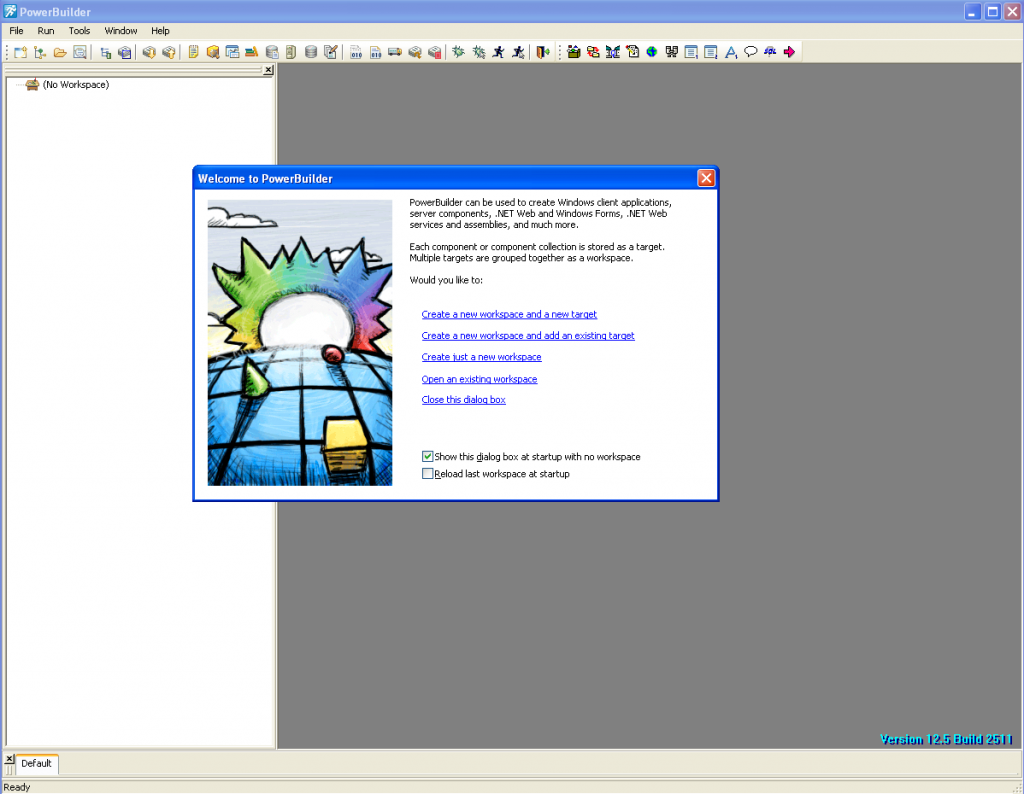Click Close this dialog box link
Screen dimensions: 1024x794
[463, 400]
